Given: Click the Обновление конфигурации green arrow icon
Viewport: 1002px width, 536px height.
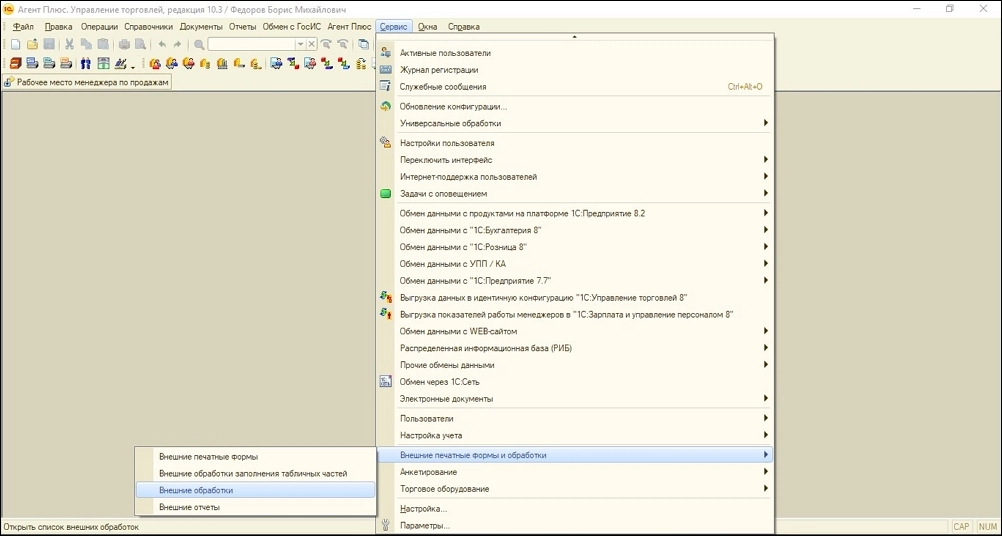Looking at the screenshot, I should pyautogui.click(x=385, y=107).
